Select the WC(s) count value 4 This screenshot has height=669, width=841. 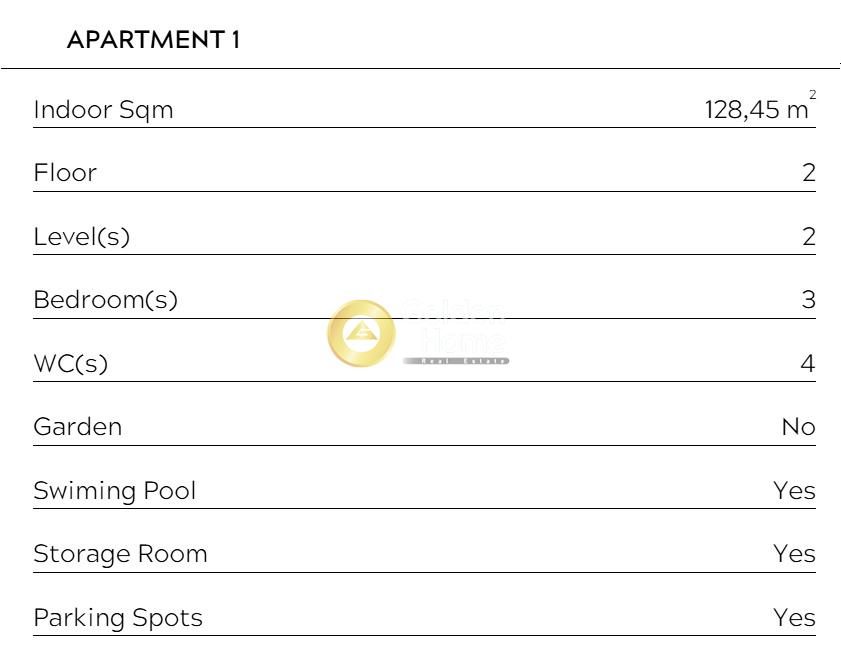tap(808, 364)
